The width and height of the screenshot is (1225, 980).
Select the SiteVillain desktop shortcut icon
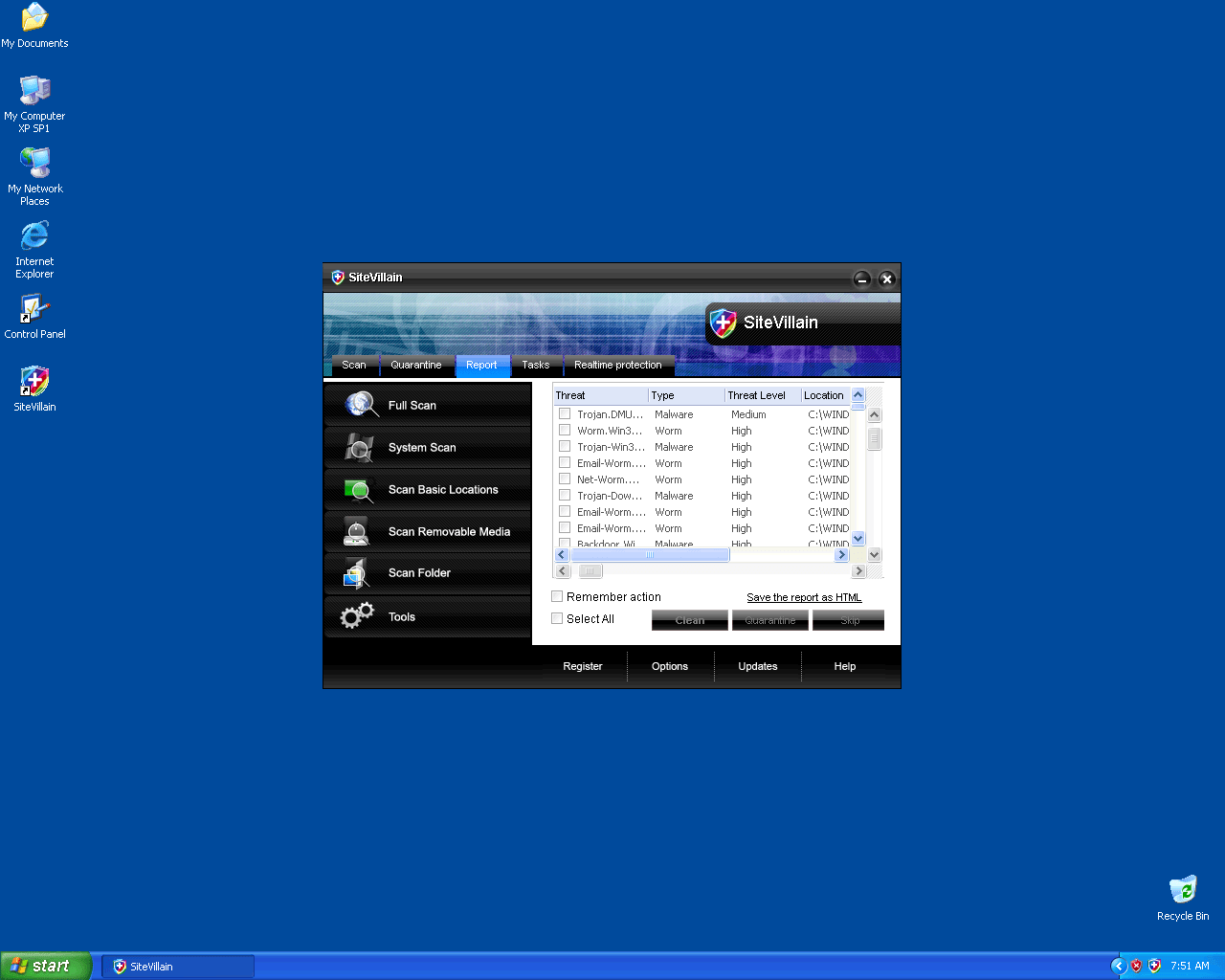tap(34, 382)
